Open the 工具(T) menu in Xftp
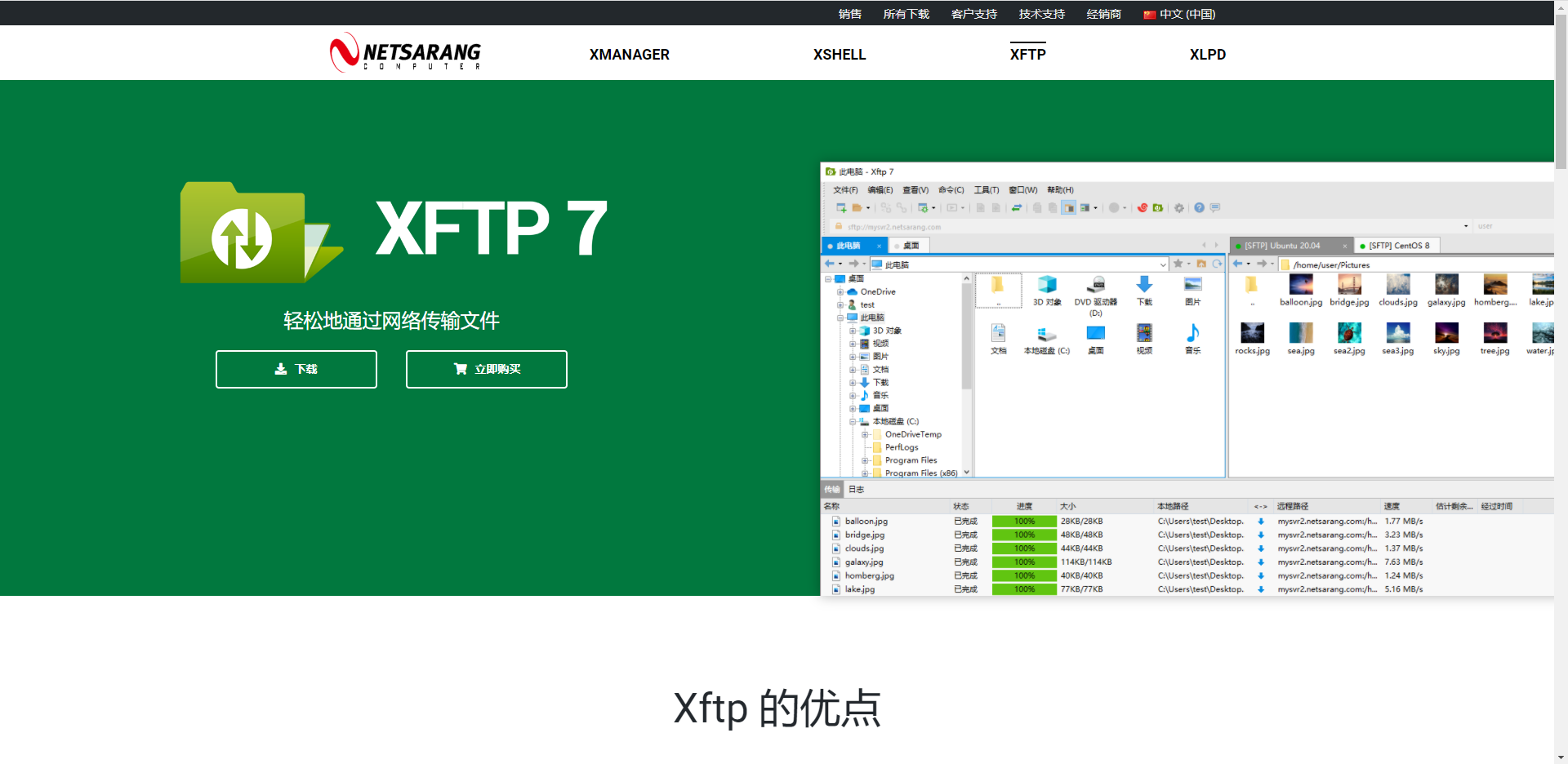 (x=987, y=190)
